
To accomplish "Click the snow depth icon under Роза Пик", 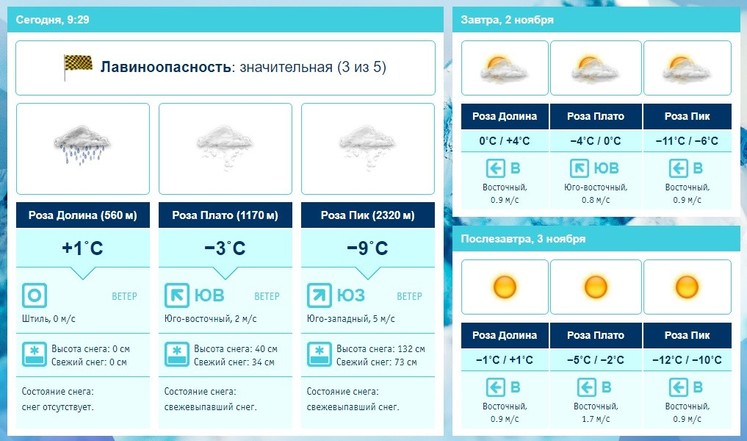I will 320,354.
